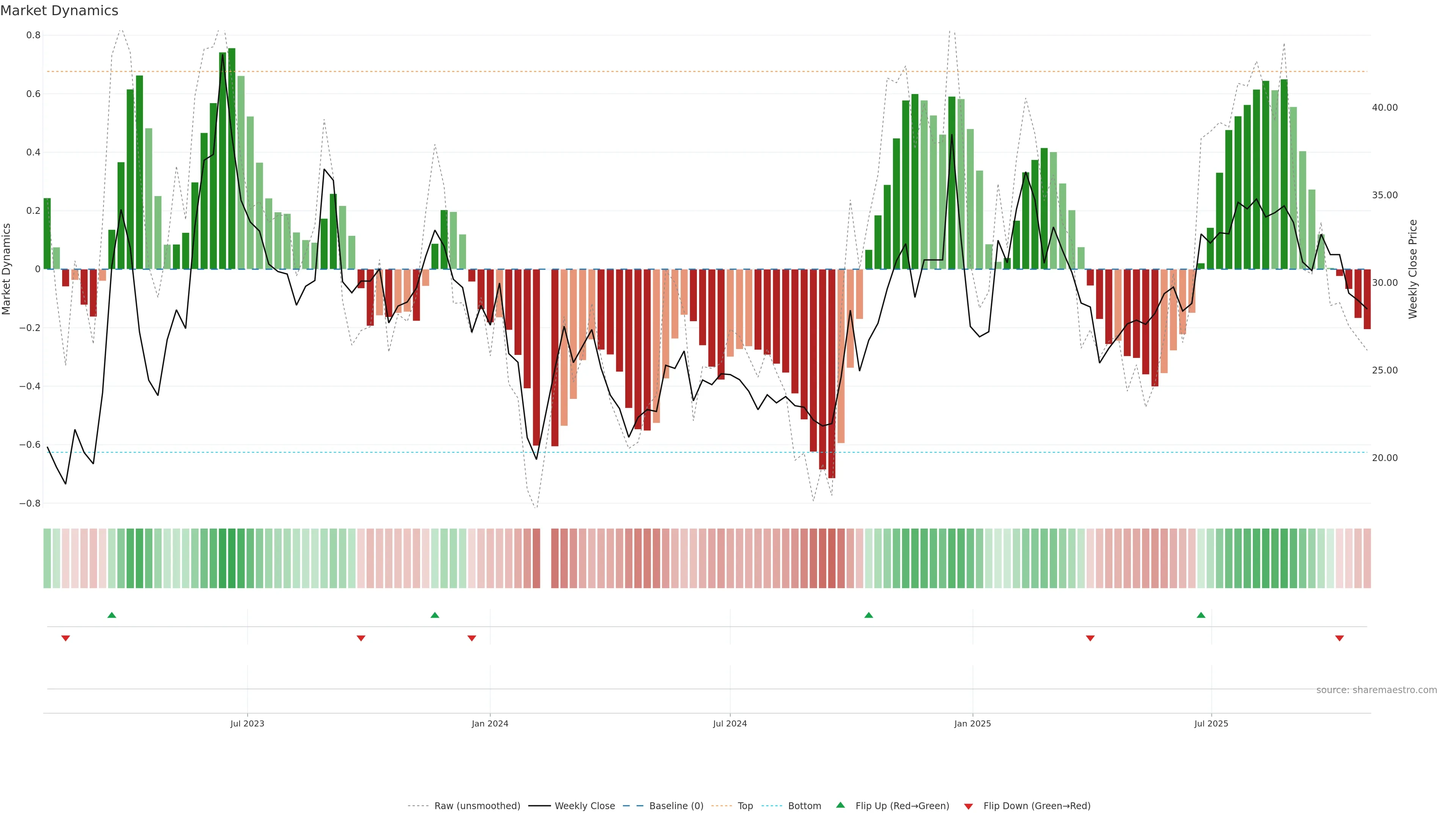Click the leftmost red flip-down triangle marker

[x=66, y=638]
